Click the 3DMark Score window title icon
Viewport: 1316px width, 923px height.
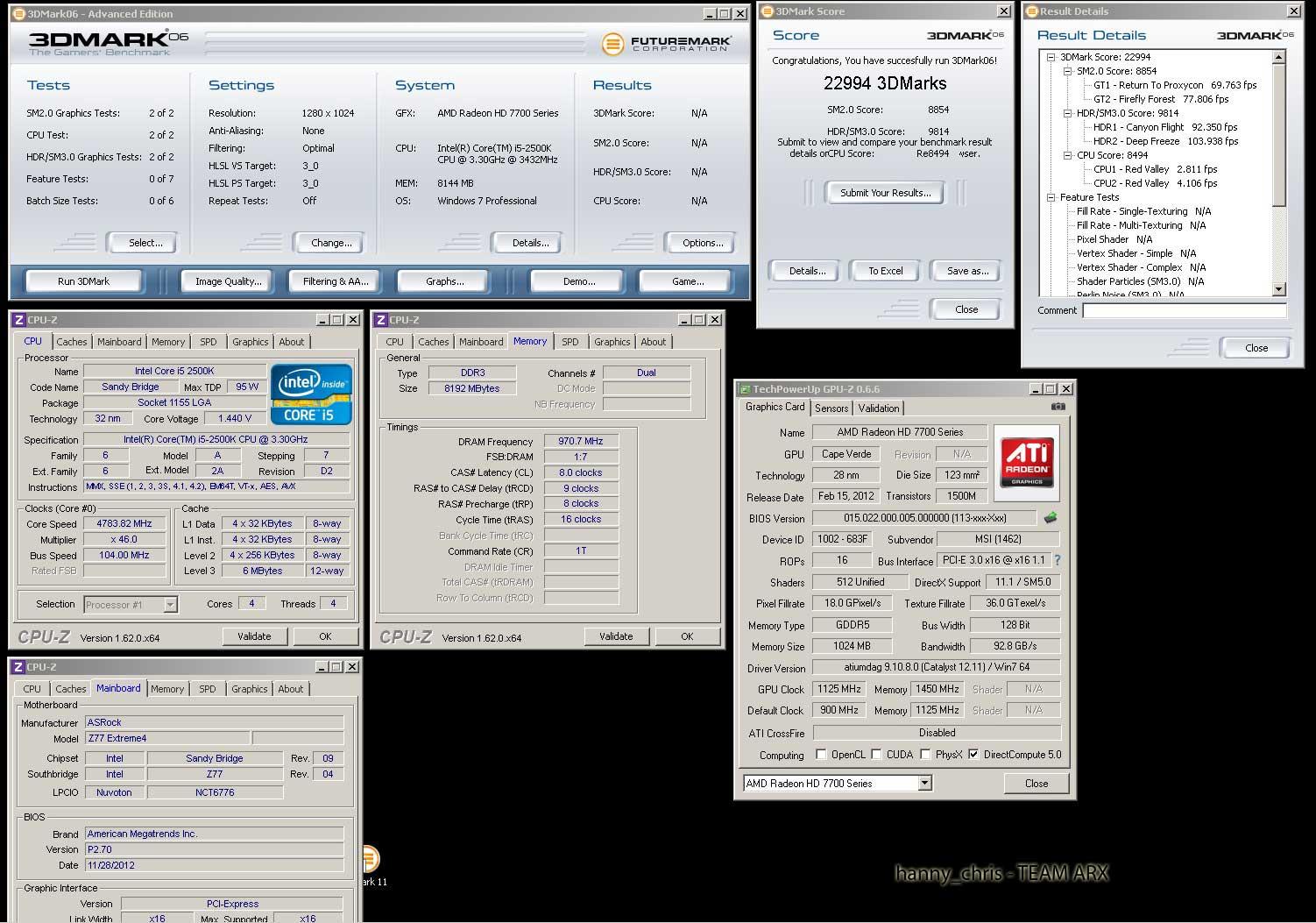(768, 11)
